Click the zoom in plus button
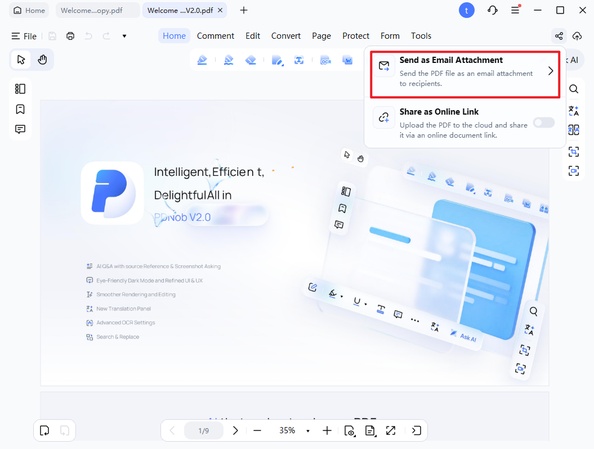Viewport: 594px width, 449px height. (x=327, y=430)
